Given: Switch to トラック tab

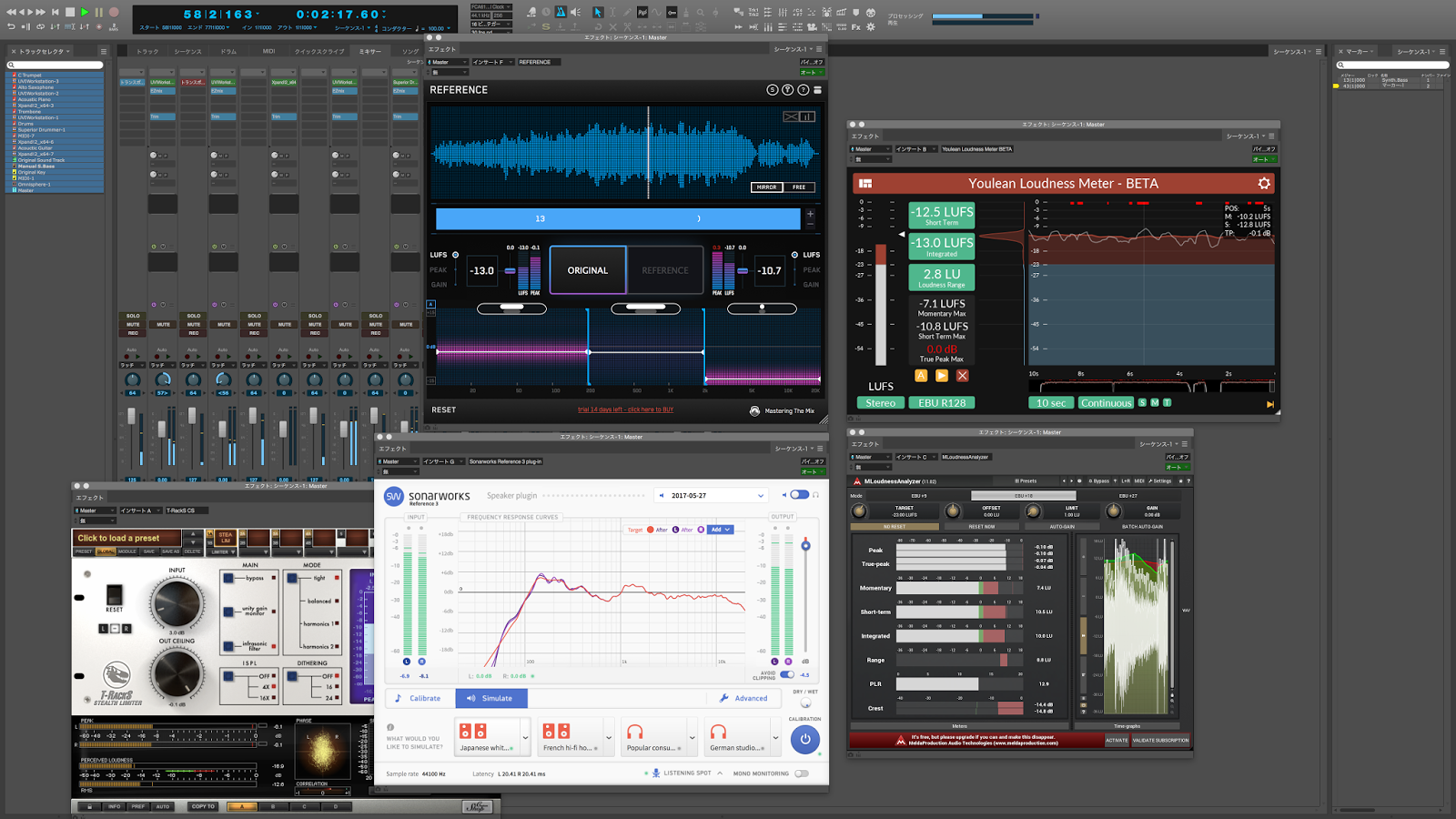Looking at the screenshot, I should point(147,51).
